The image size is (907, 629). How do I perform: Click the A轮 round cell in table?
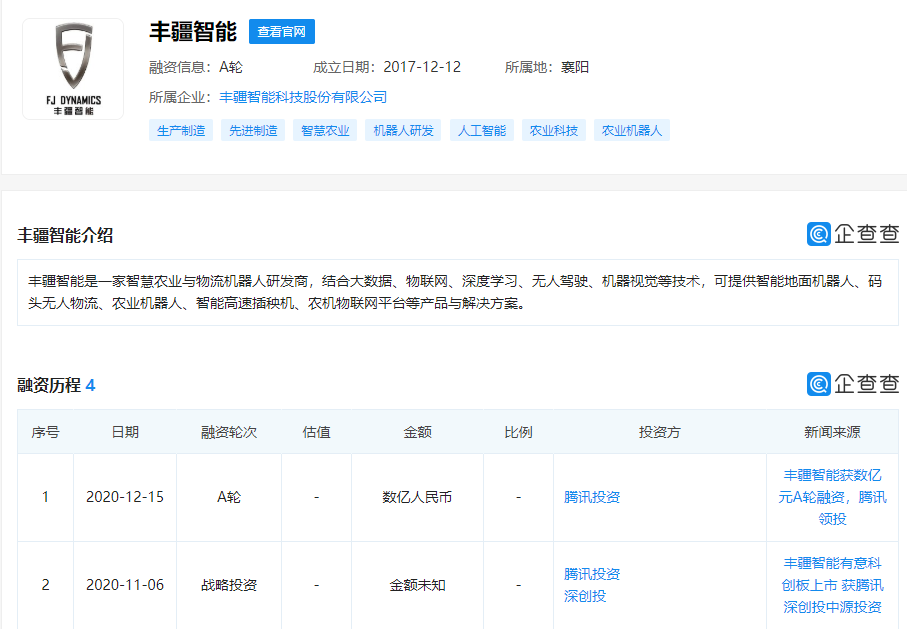pos(229,497)
